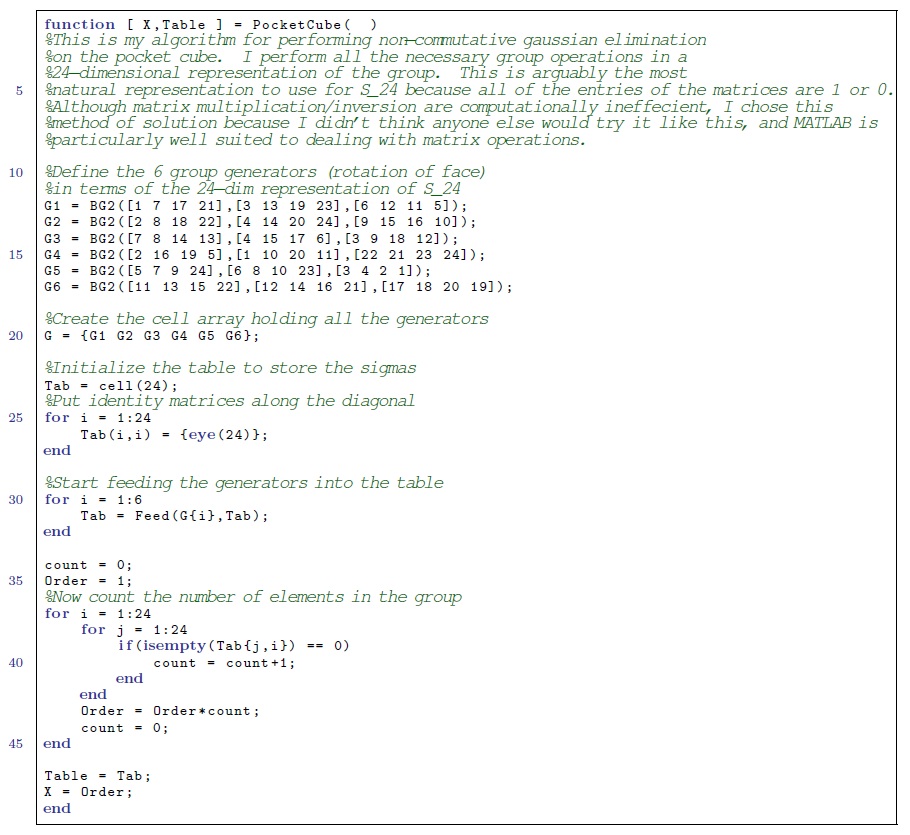Viewport: 910px width, 835px height.
Task: Click line number 25 in the margin
Action: pos(16,417)
